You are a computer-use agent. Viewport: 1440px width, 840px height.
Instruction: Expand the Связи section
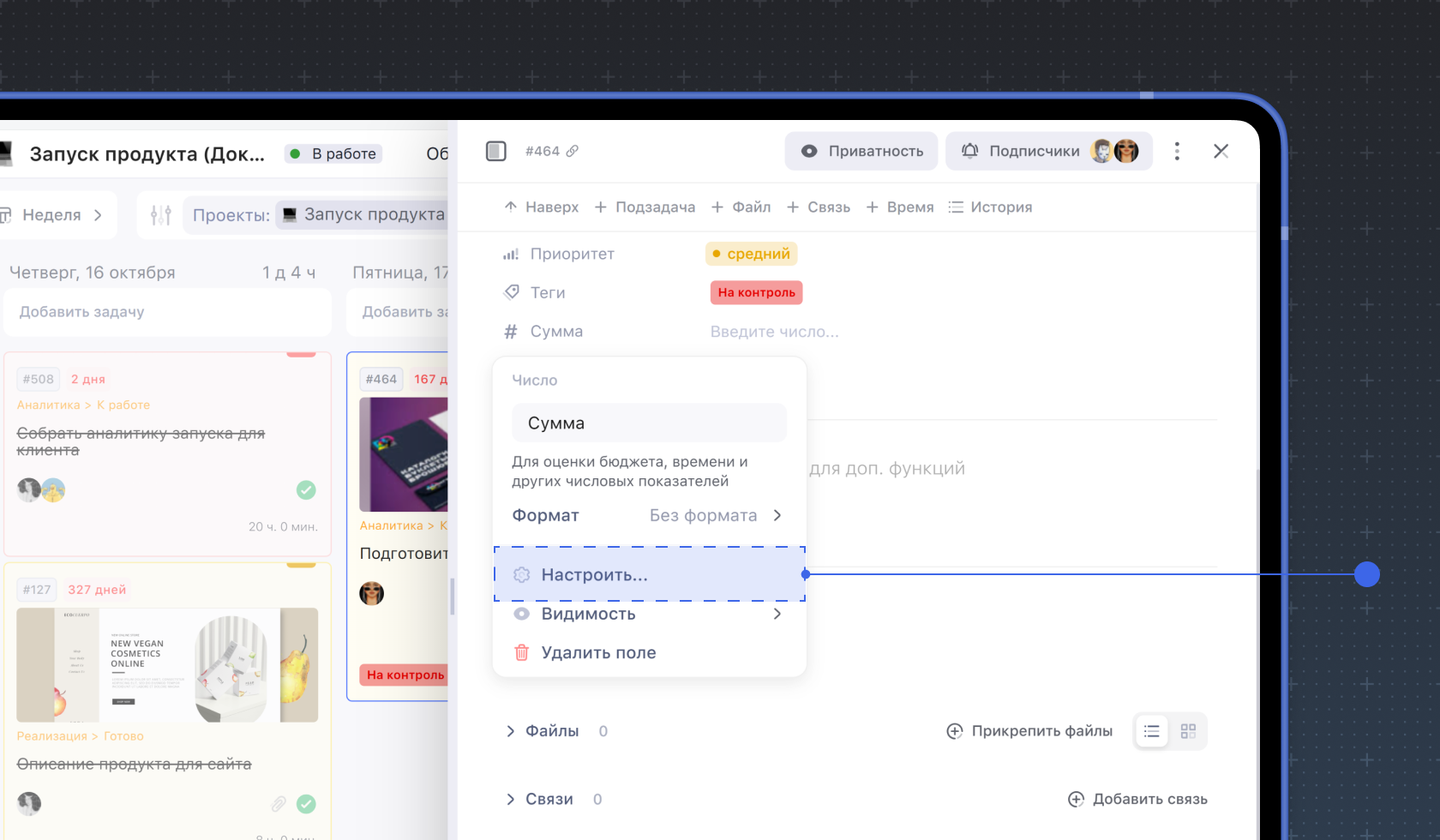tap(511, 799)
